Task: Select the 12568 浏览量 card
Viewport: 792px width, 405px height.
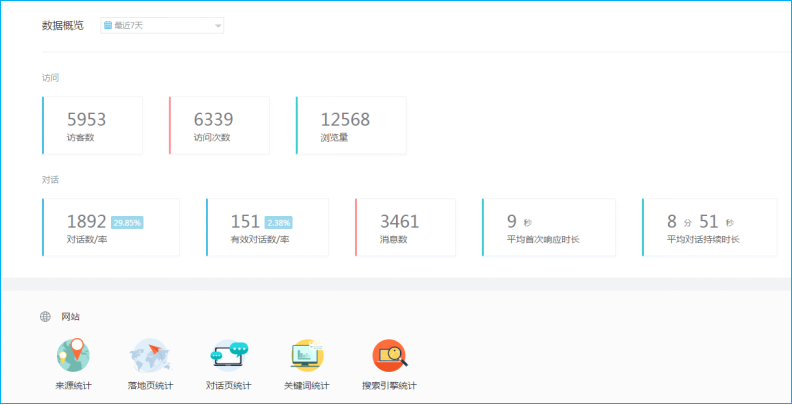Action: [x=351, y=125]
